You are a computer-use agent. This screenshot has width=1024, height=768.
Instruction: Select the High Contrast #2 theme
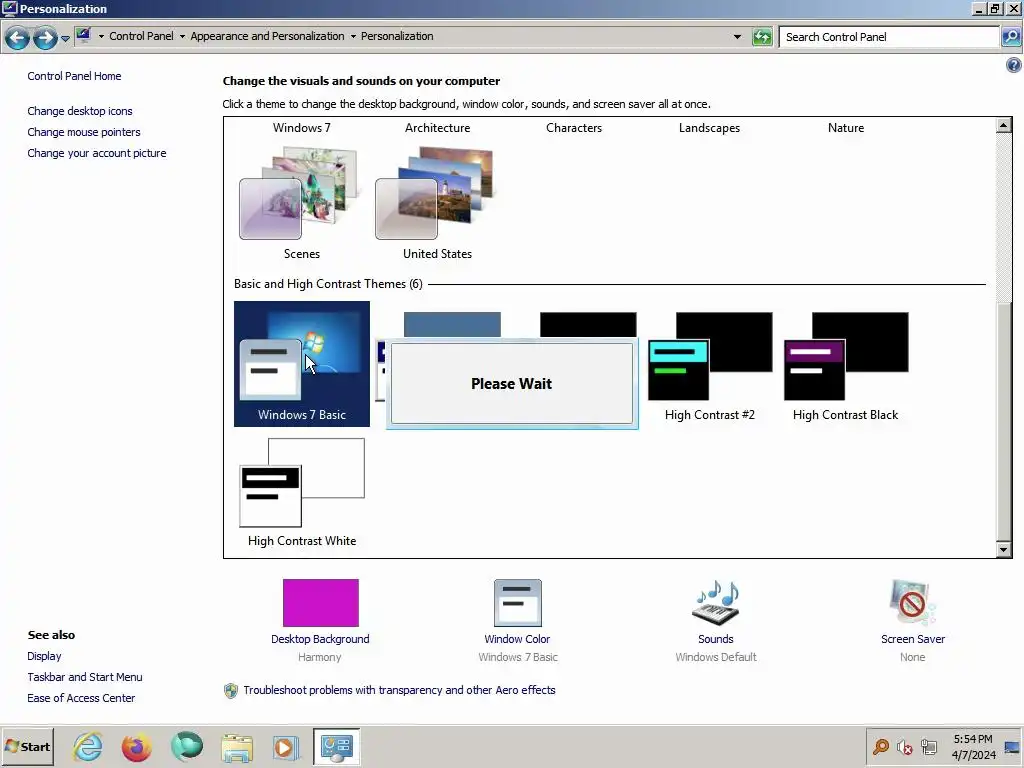710,364
